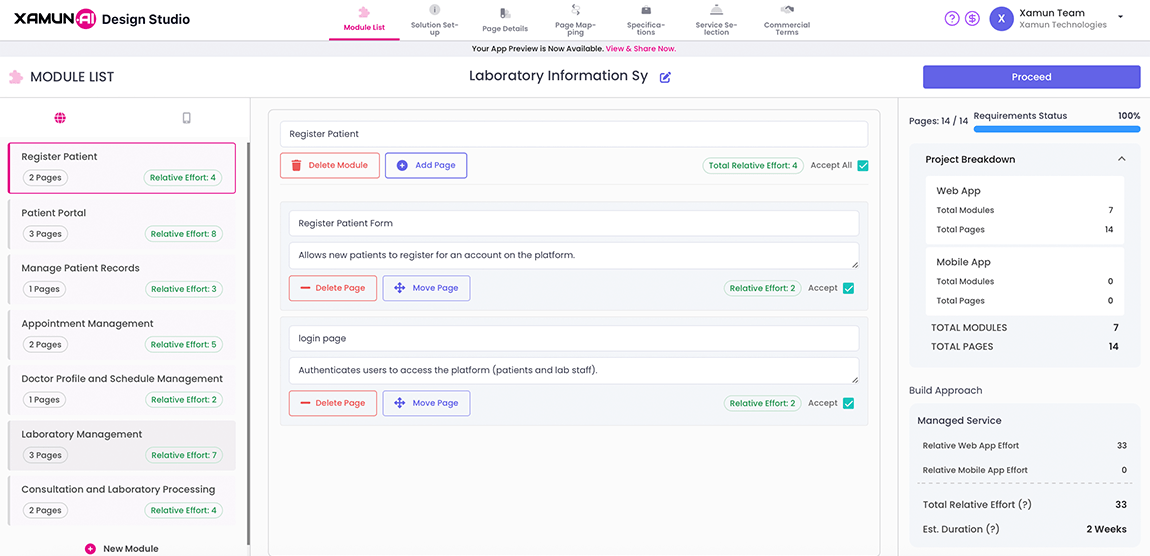Switch to mobile app phone view
This screenshot has width=1150, height=556.
186,117
